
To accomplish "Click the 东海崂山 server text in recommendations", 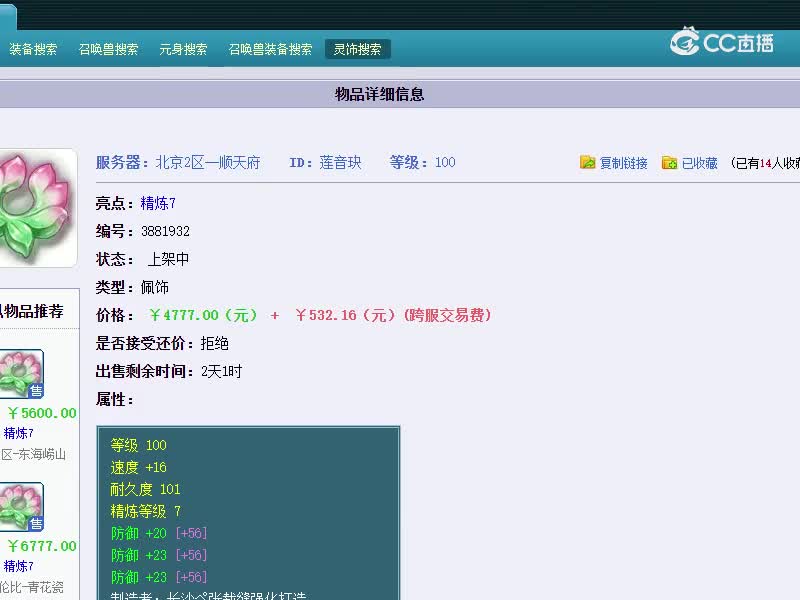I will click(x=40, y=454).
